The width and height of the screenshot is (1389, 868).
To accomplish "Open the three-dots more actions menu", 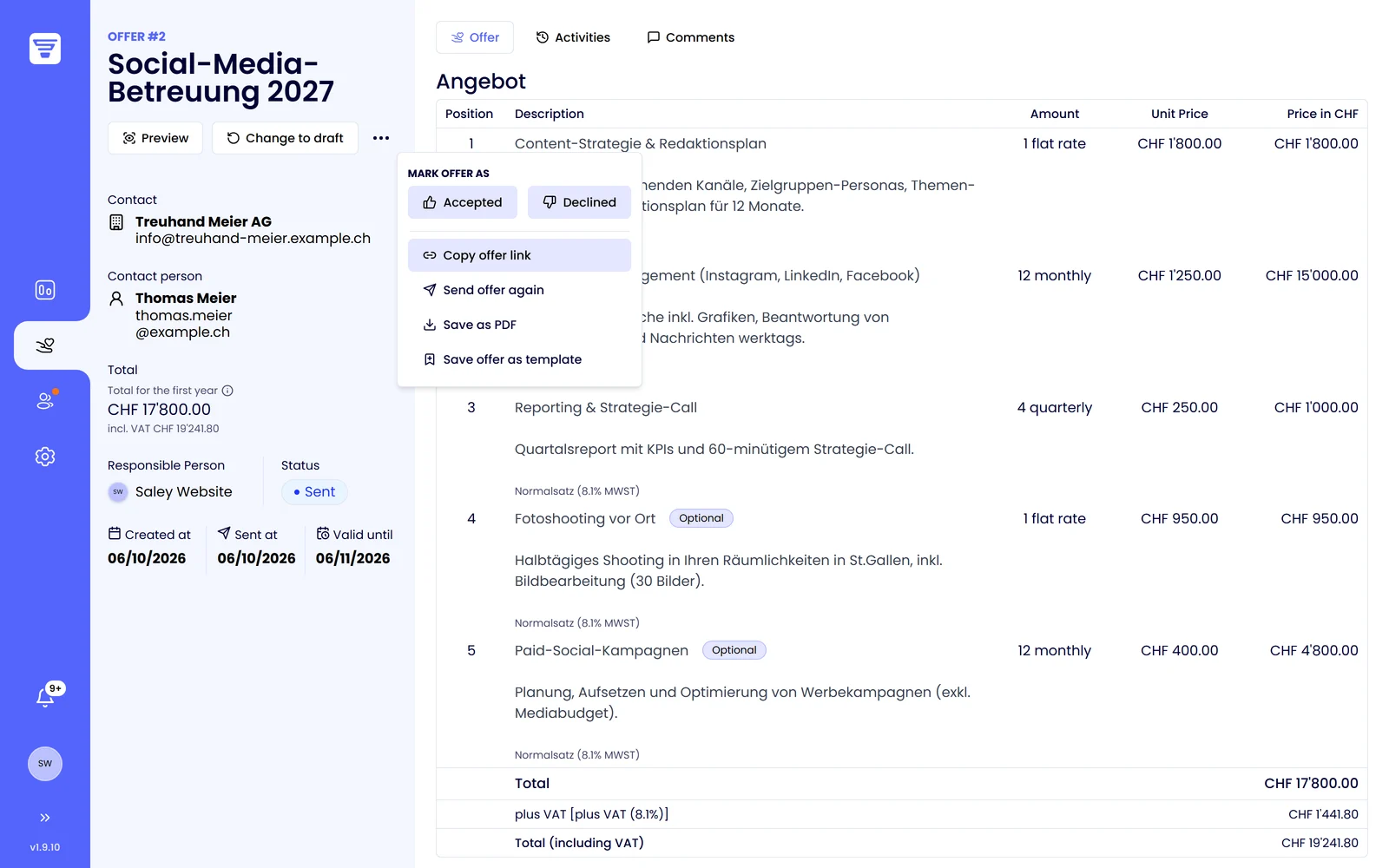I will tap(381, 138).
